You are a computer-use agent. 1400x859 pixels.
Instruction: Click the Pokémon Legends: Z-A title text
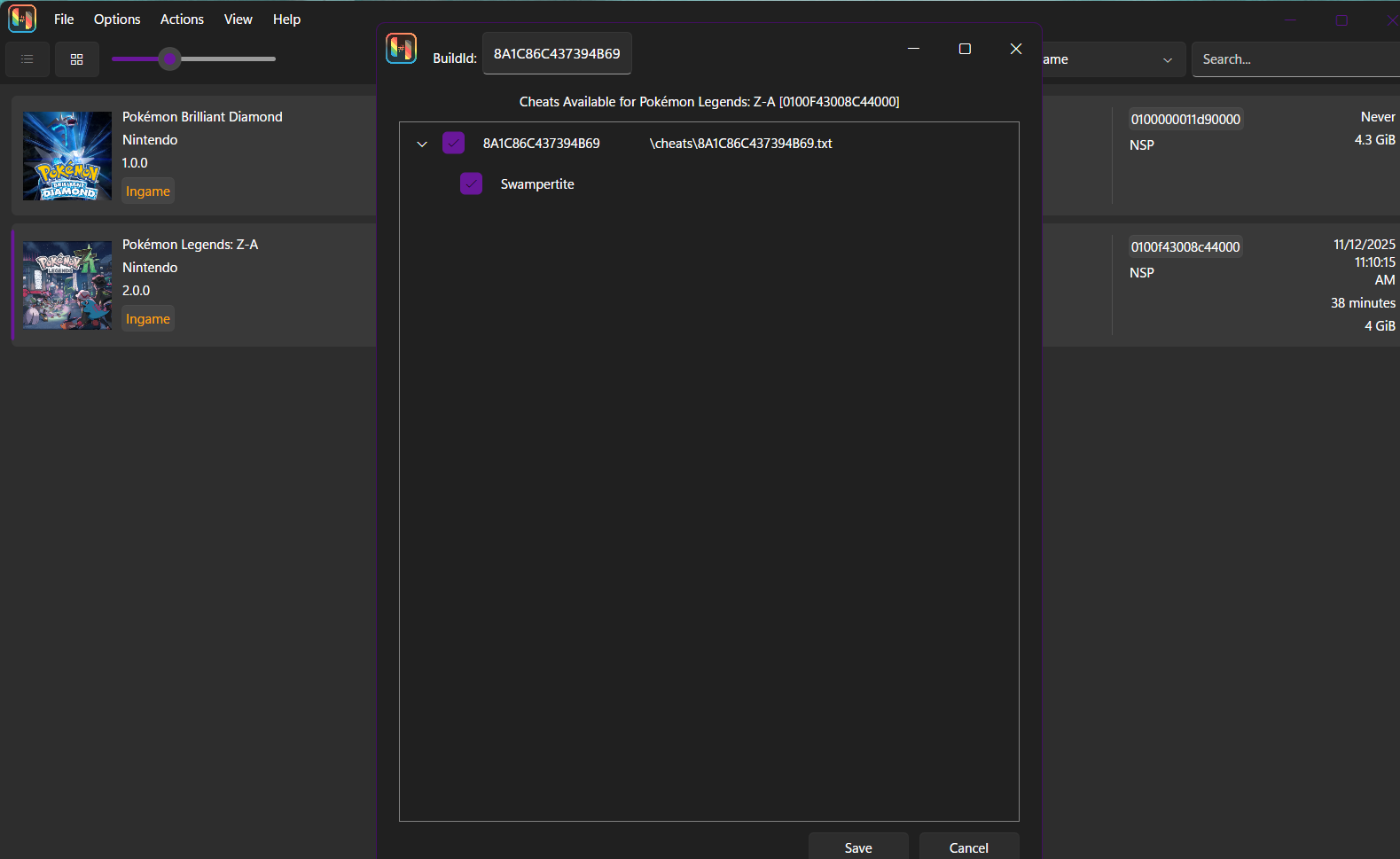click(190, 245)
